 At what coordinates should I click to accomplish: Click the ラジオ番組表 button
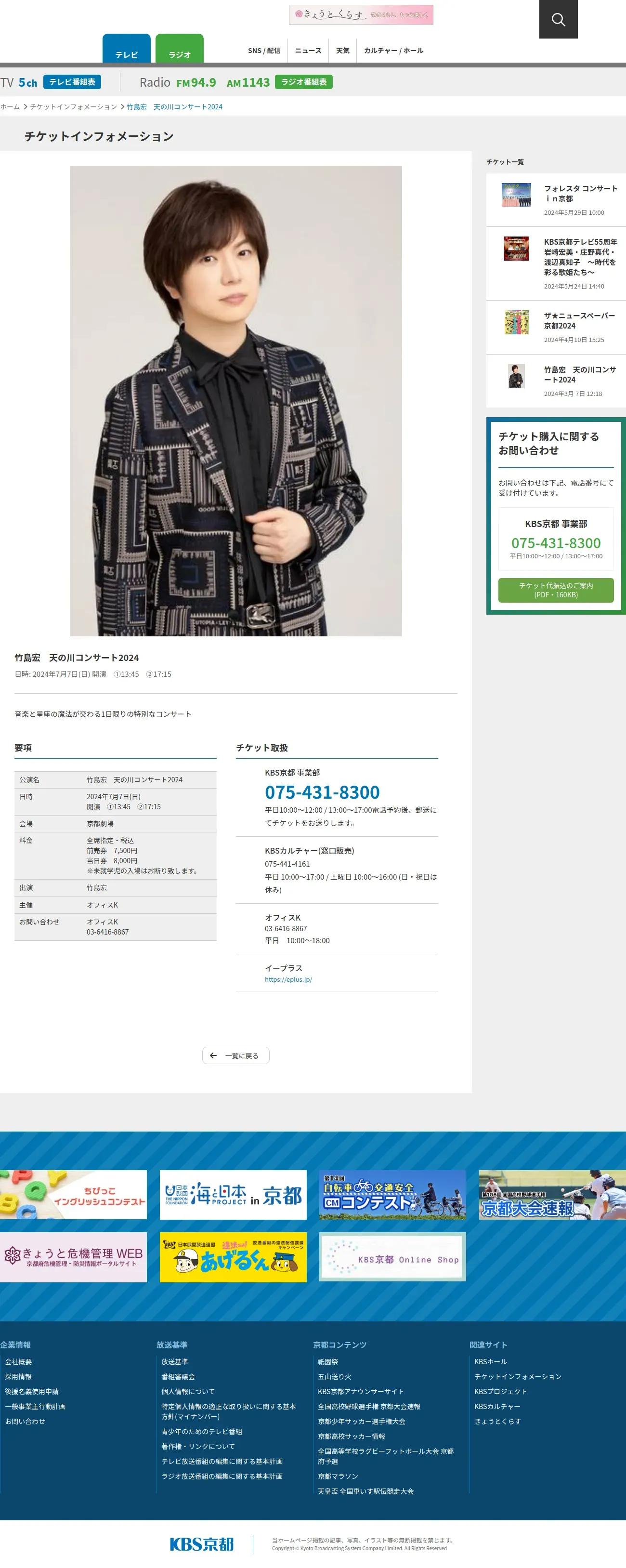click(303, 82)
